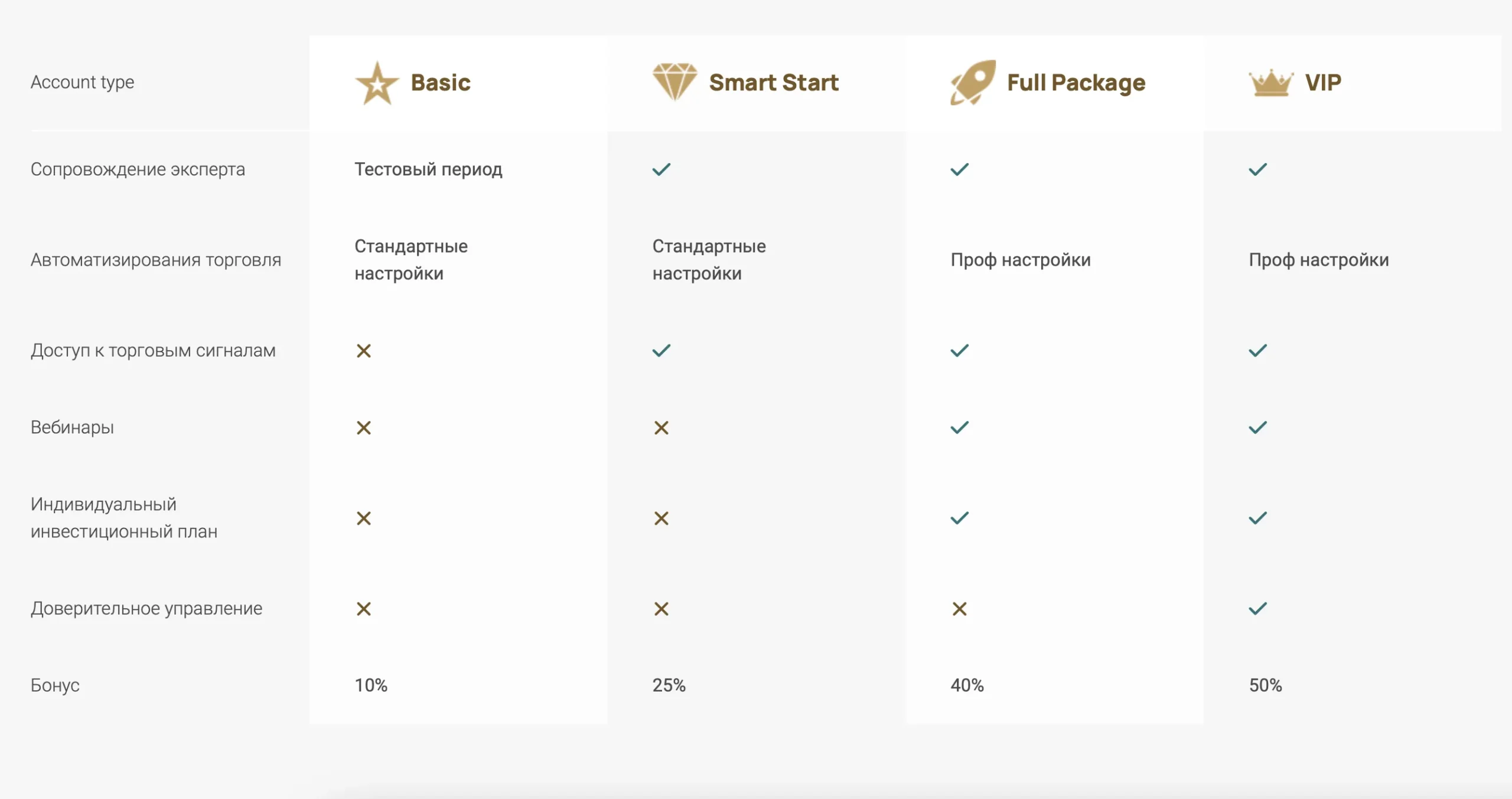This screenshot has width=1512, height=799.
Task: Click the 25% bonus value for Smart Start
Action: 669,685
